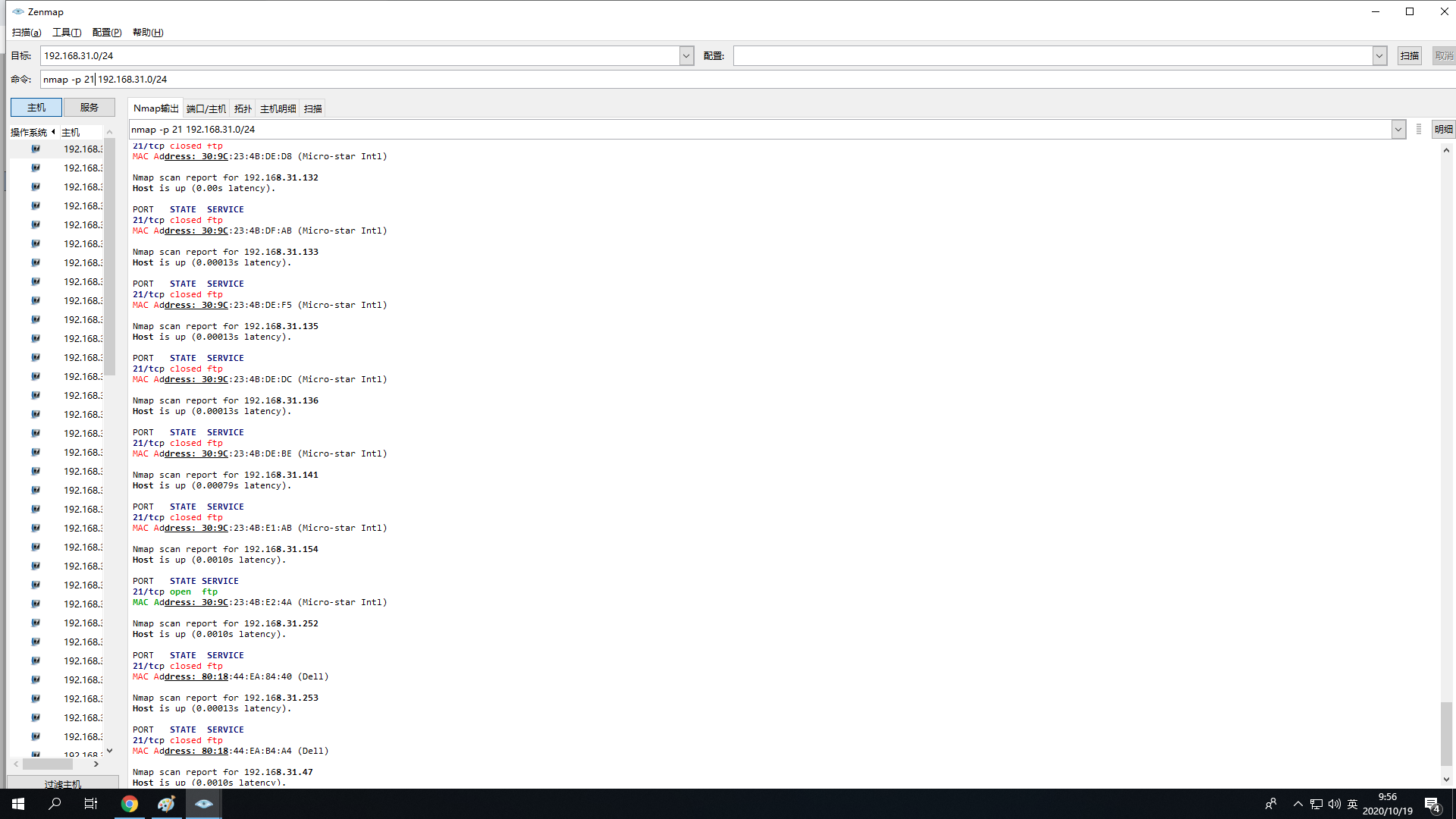The width and height of the screenshot is (1456, 819).
Task: Switch to the 端口/主机 tab
Action: click(206, 109)
